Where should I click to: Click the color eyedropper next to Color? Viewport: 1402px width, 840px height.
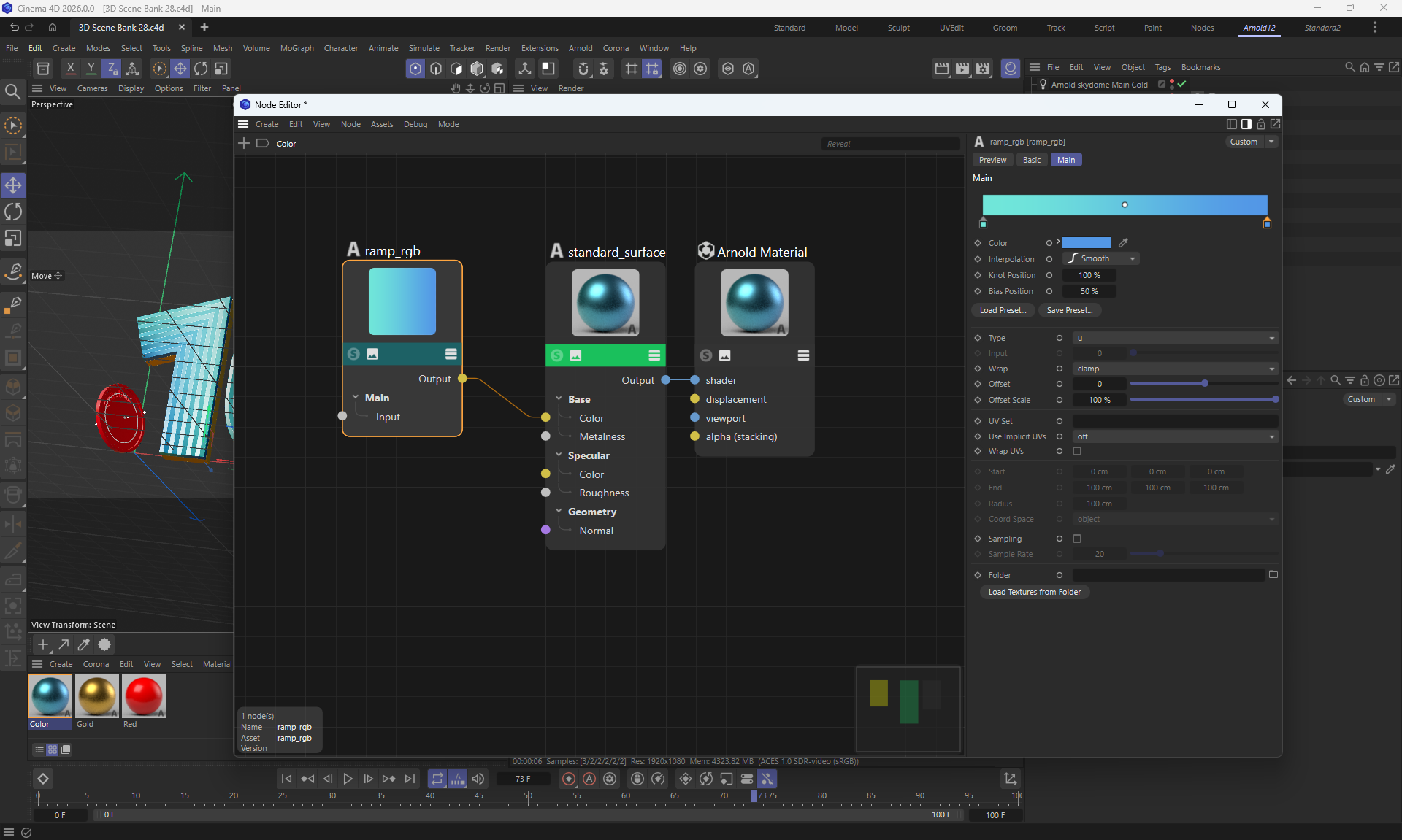[1123, 243]
